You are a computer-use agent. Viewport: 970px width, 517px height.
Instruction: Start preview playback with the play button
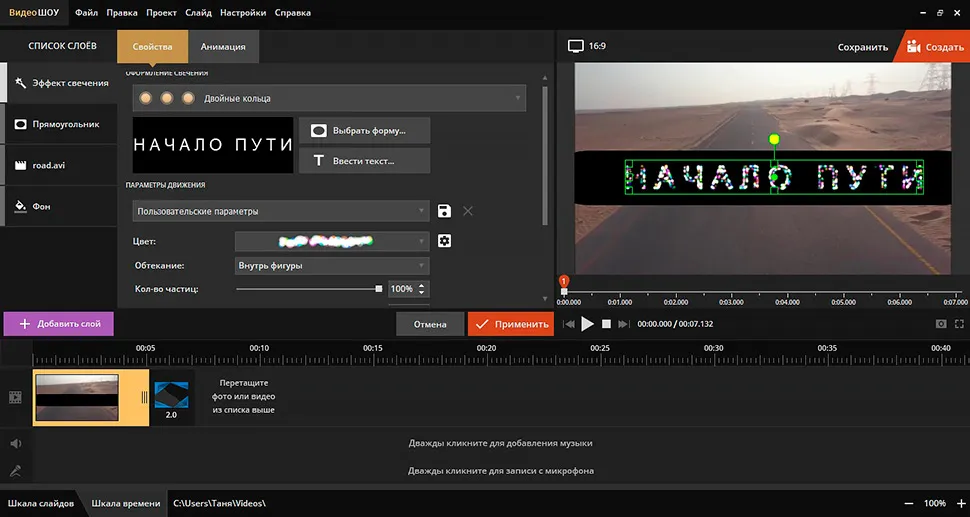pos(587,324)
